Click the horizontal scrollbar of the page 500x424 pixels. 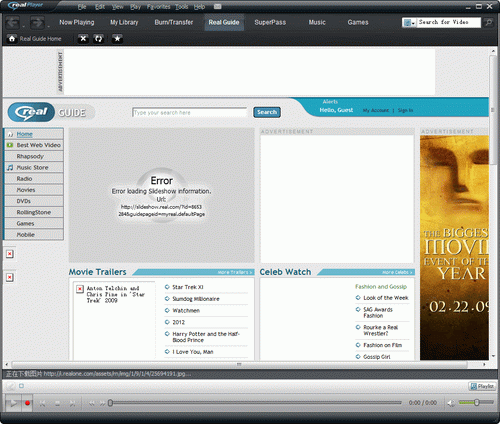(x=239, y=365)
